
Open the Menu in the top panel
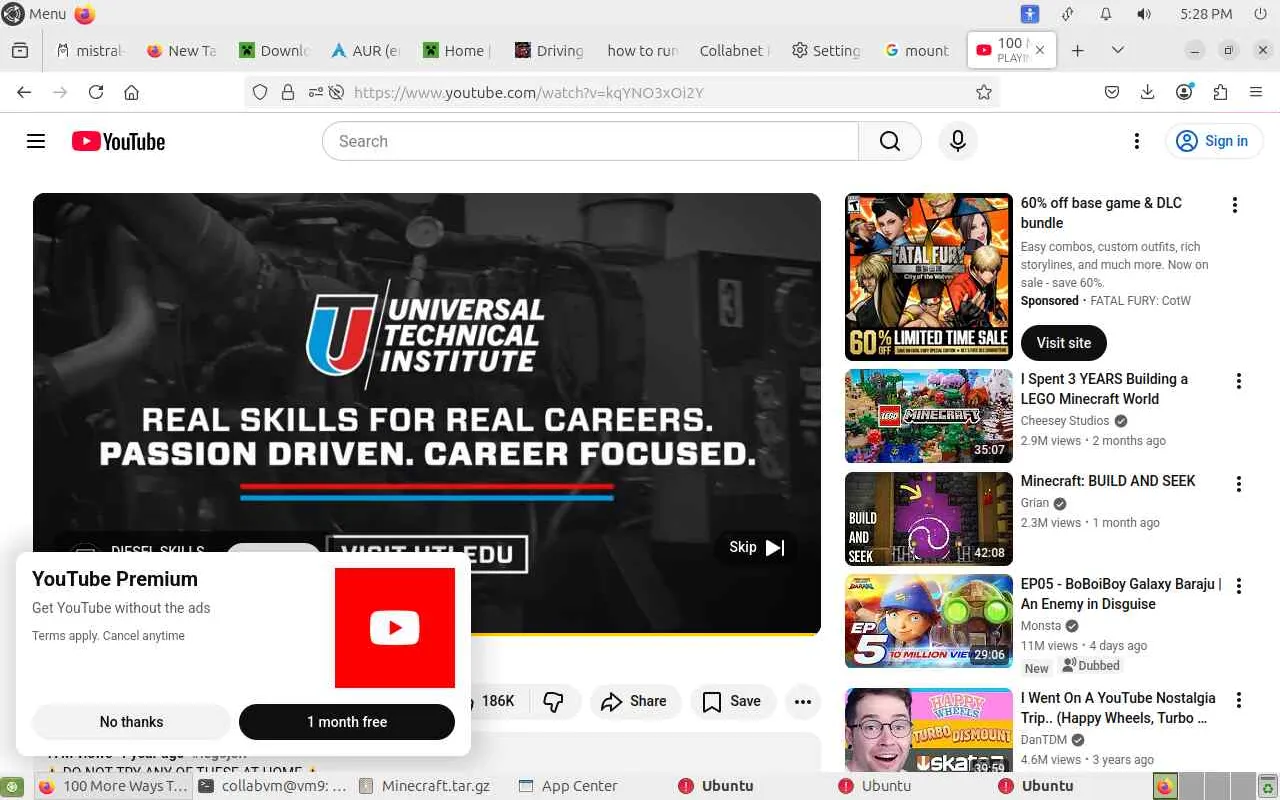pos(35,14)
